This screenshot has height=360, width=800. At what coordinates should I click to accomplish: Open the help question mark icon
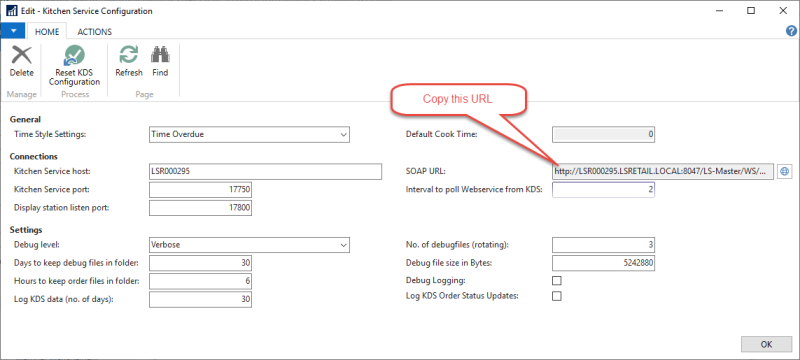pyautogui.click(x=792, y=31)
